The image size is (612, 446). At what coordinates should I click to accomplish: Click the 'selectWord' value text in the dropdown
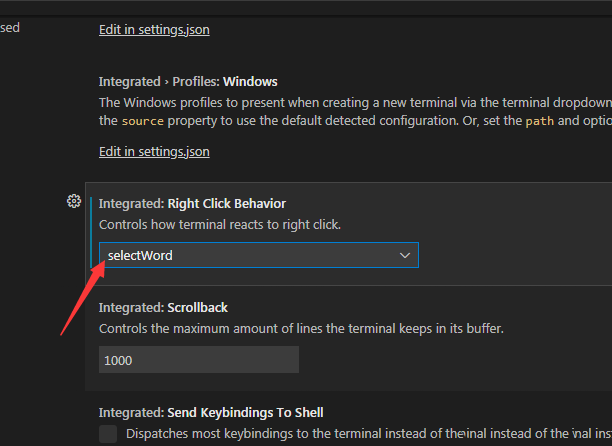(140, 256)
